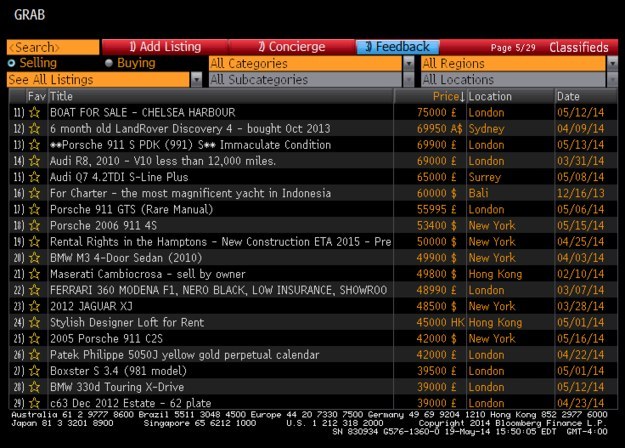The image size is (625, 448).
Task: Star the Audi R8, 2010 listing
Action: tap(35, 161)
